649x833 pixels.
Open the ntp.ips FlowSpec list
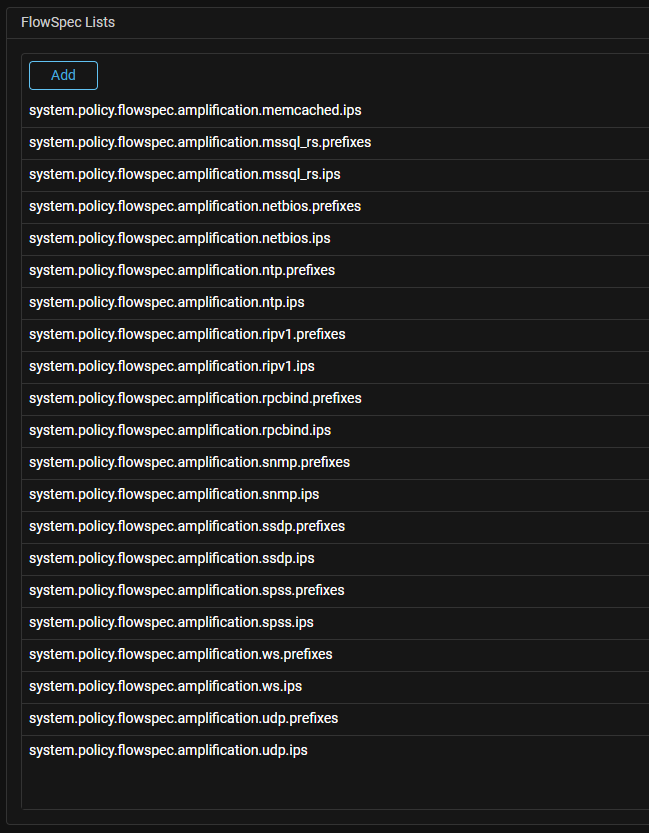(x=167, y=302)
